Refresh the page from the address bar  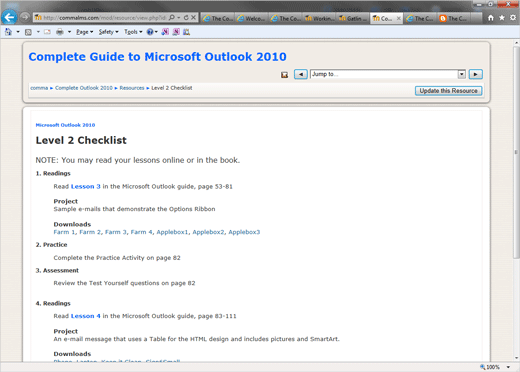click(186, 18)
